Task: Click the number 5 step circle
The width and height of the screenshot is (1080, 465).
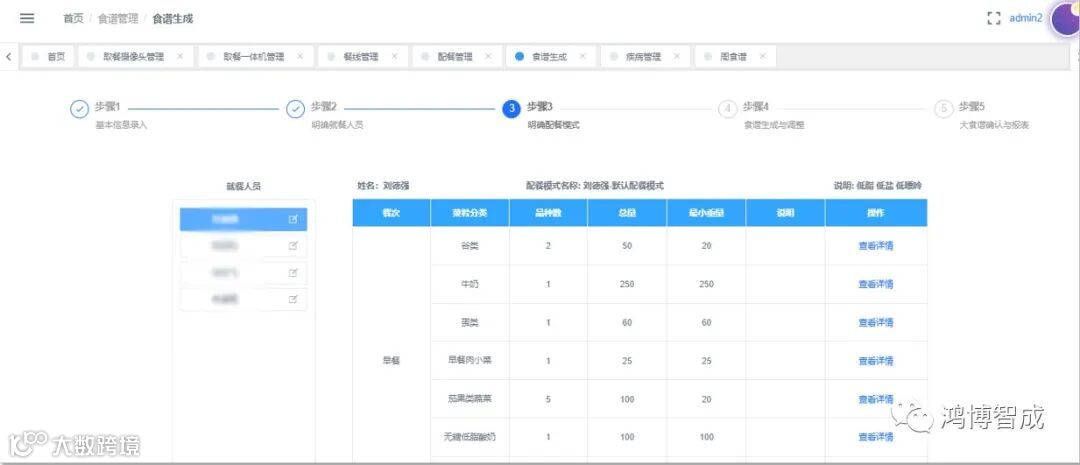Action: click(x=944, y=109)
